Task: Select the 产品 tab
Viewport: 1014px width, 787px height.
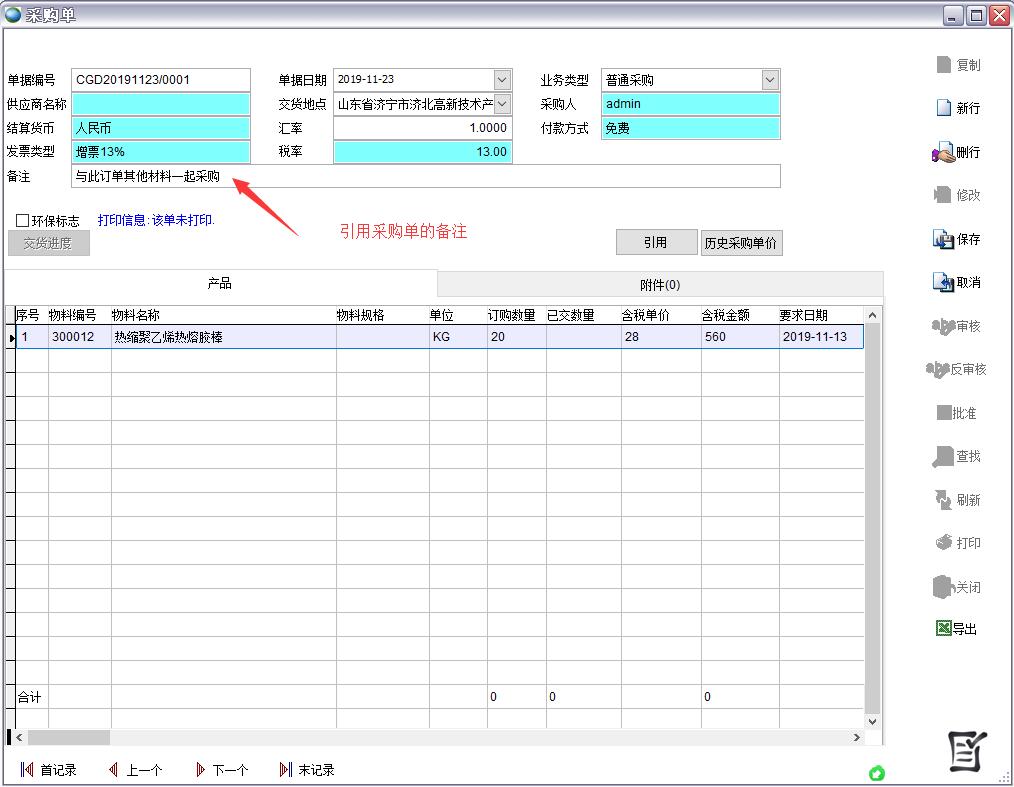Action: 220,284
